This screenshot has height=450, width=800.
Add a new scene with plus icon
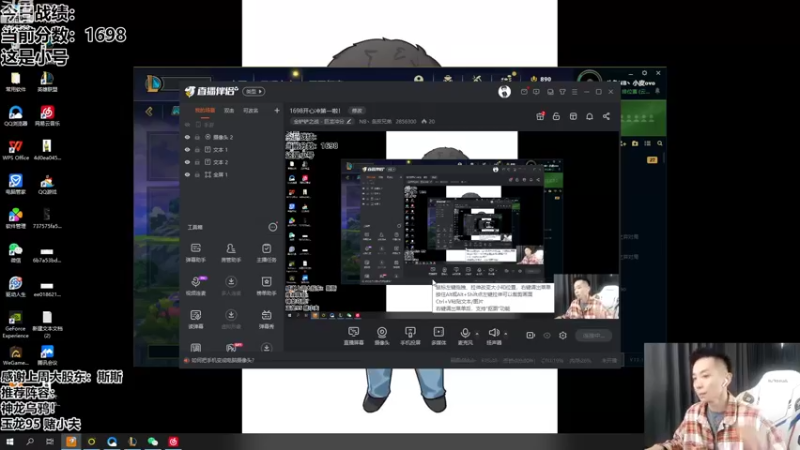point(277,110)
